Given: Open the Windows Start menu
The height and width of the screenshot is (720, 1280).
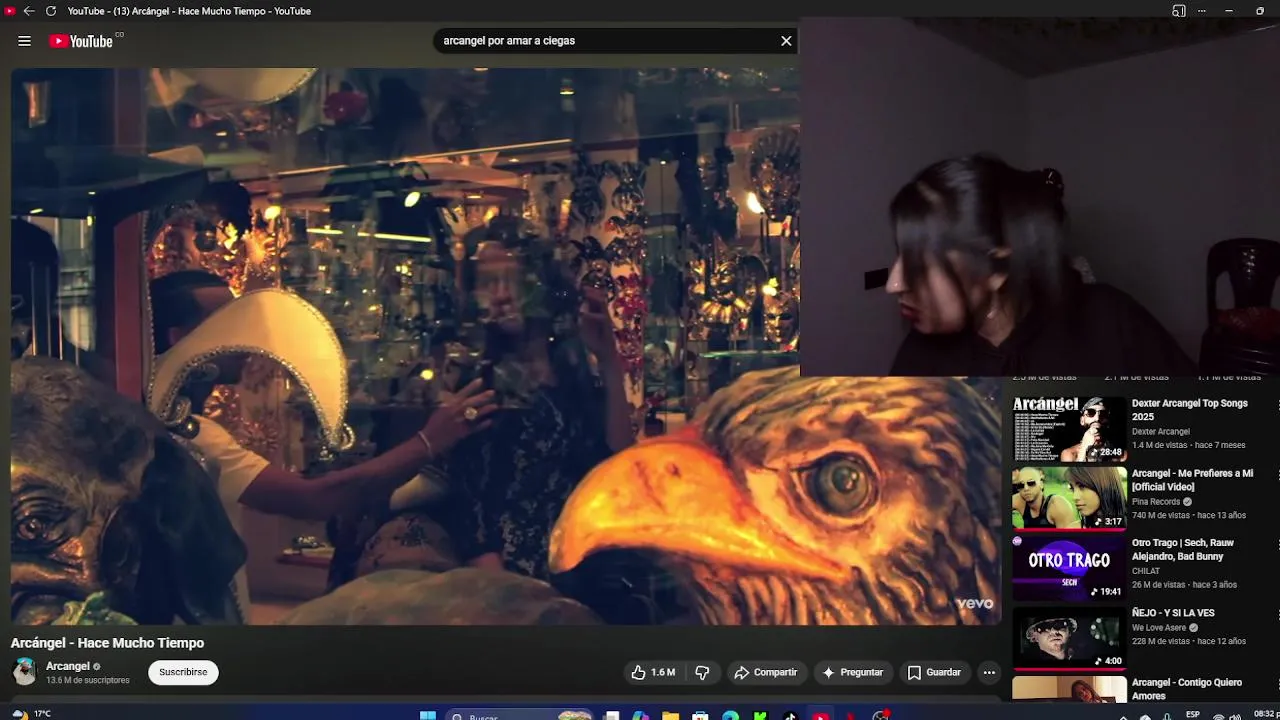Looking at the screenshot, I should 428,715.
